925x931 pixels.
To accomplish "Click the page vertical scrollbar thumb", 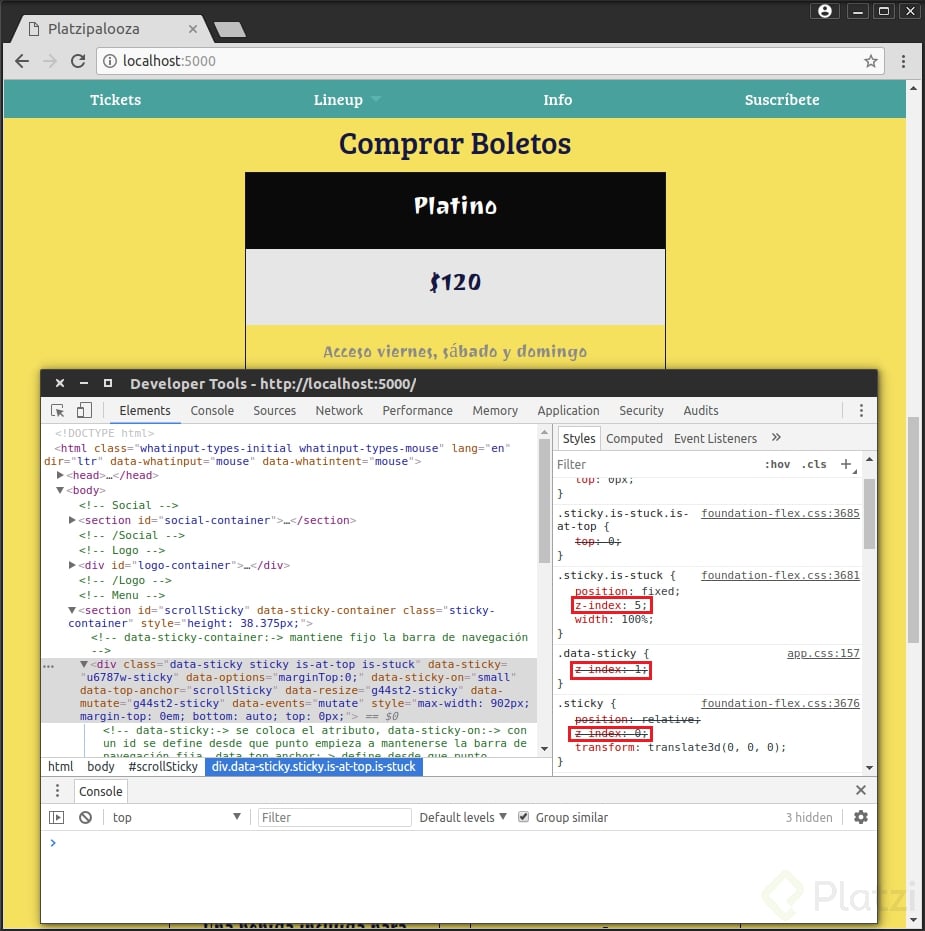I will click(913, 530).
